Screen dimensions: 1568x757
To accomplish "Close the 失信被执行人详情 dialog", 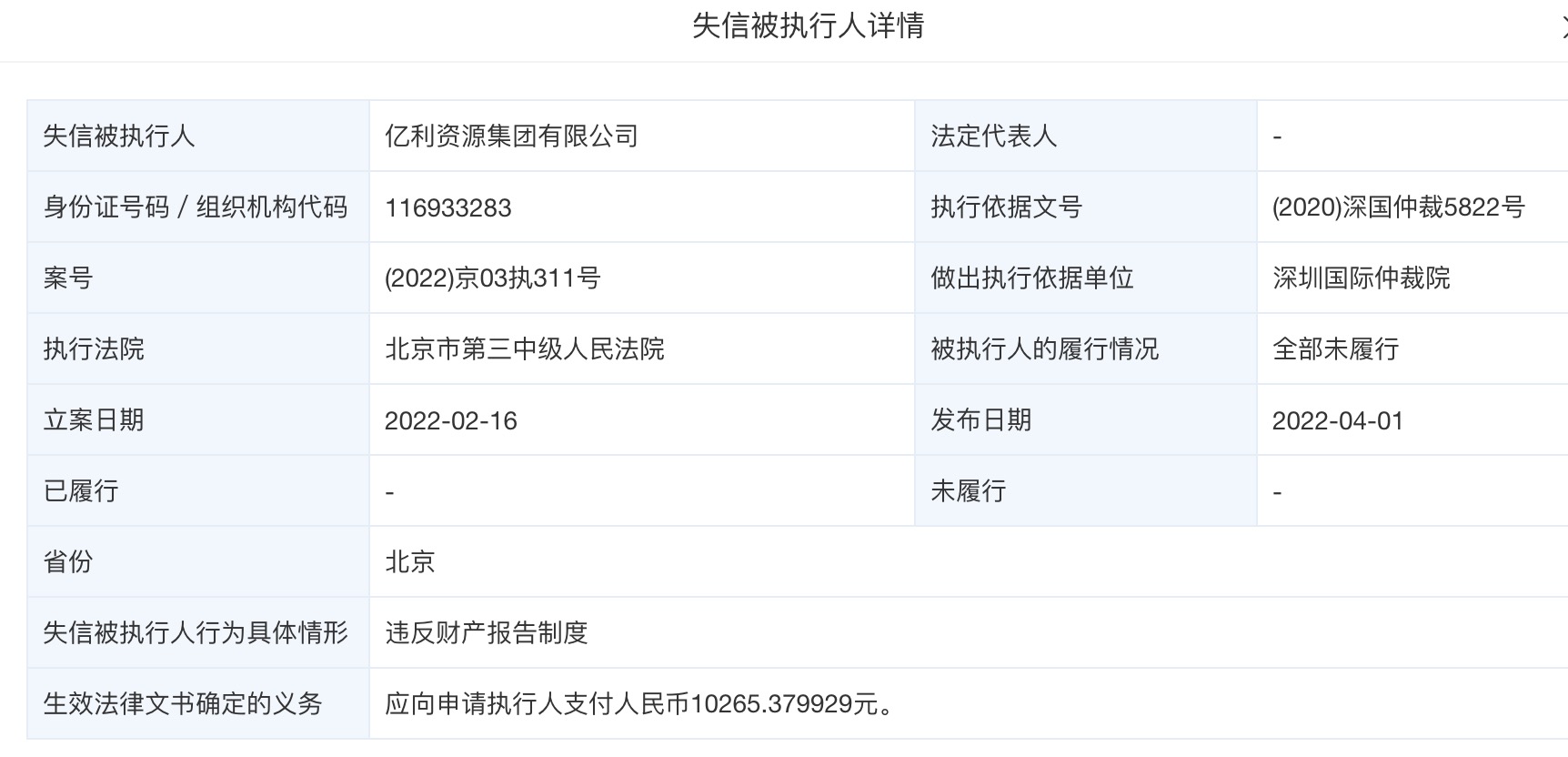I will coord(1563,26).
